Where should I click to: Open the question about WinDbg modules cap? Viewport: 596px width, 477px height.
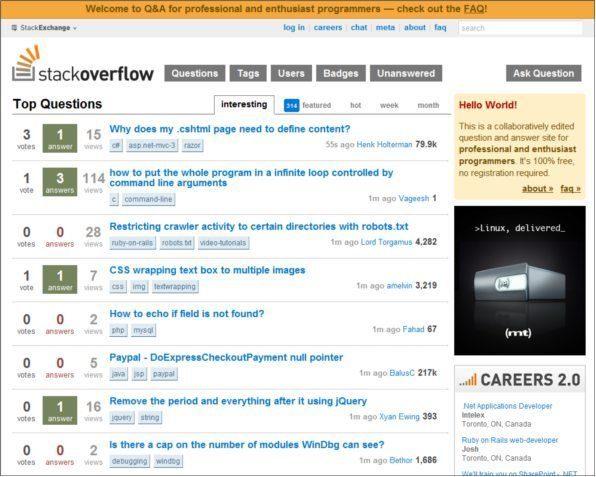click(247, 445)
